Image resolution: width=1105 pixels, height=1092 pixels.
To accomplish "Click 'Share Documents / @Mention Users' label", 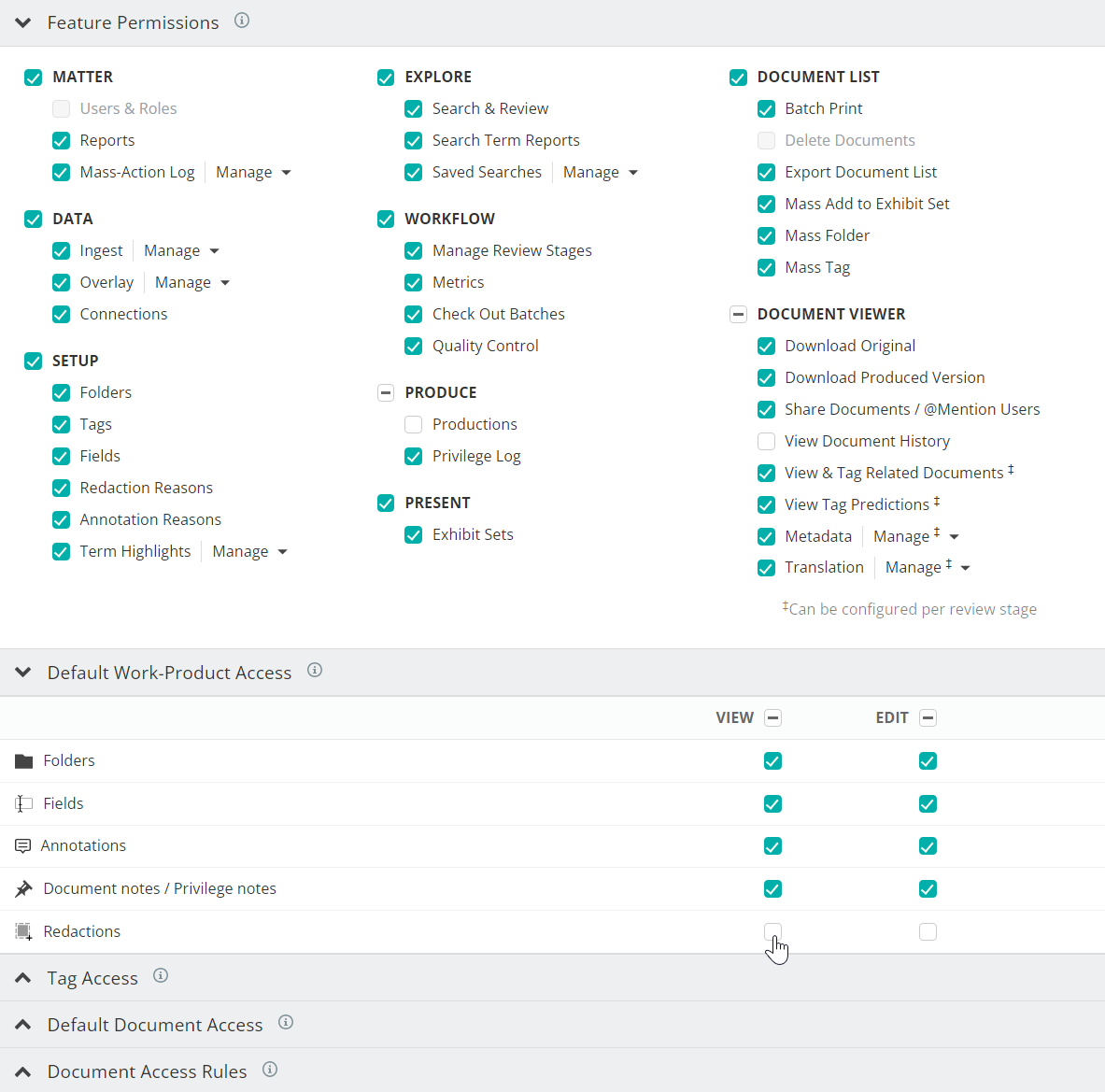I will tap(912, 409).
